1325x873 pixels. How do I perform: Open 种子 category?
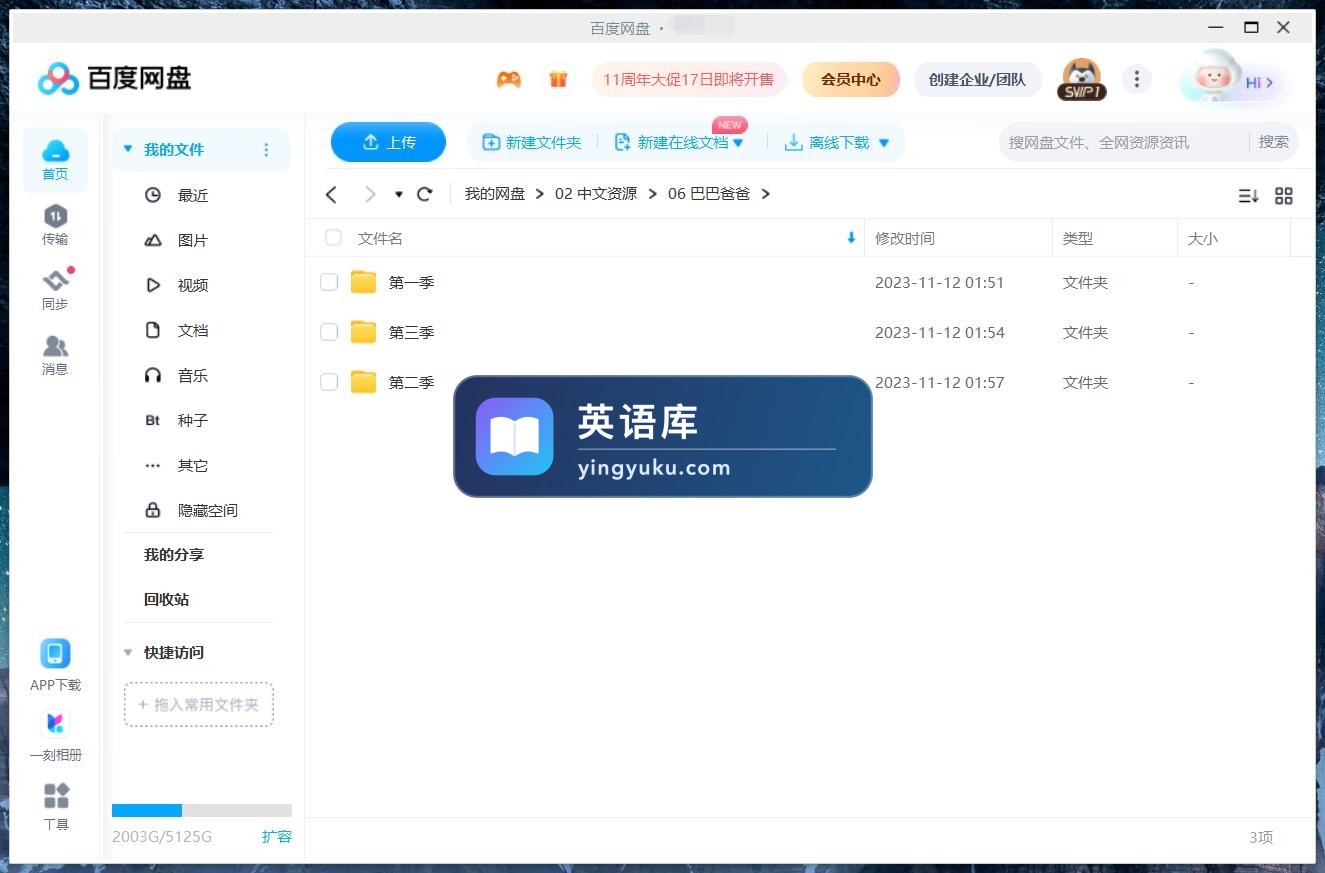pos(192,420)
